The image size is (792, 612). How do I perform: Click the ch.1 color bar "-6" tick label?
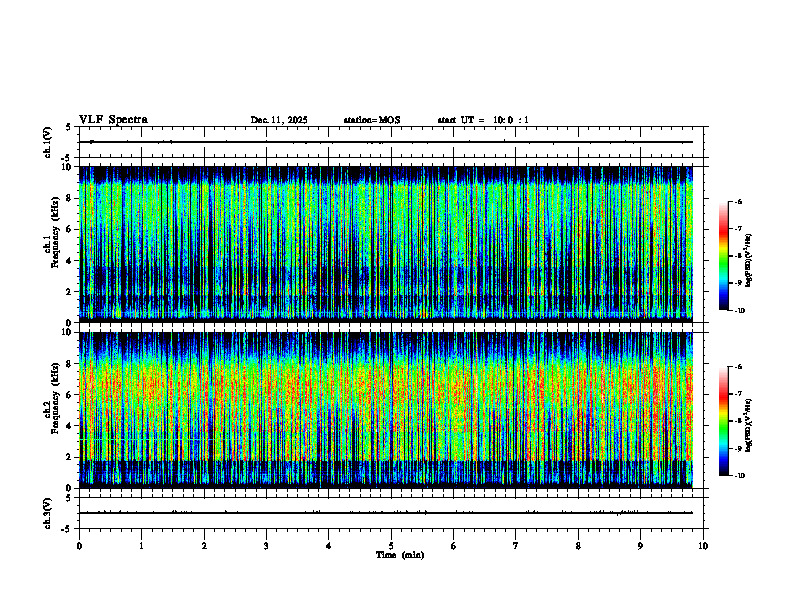(738, 201)
